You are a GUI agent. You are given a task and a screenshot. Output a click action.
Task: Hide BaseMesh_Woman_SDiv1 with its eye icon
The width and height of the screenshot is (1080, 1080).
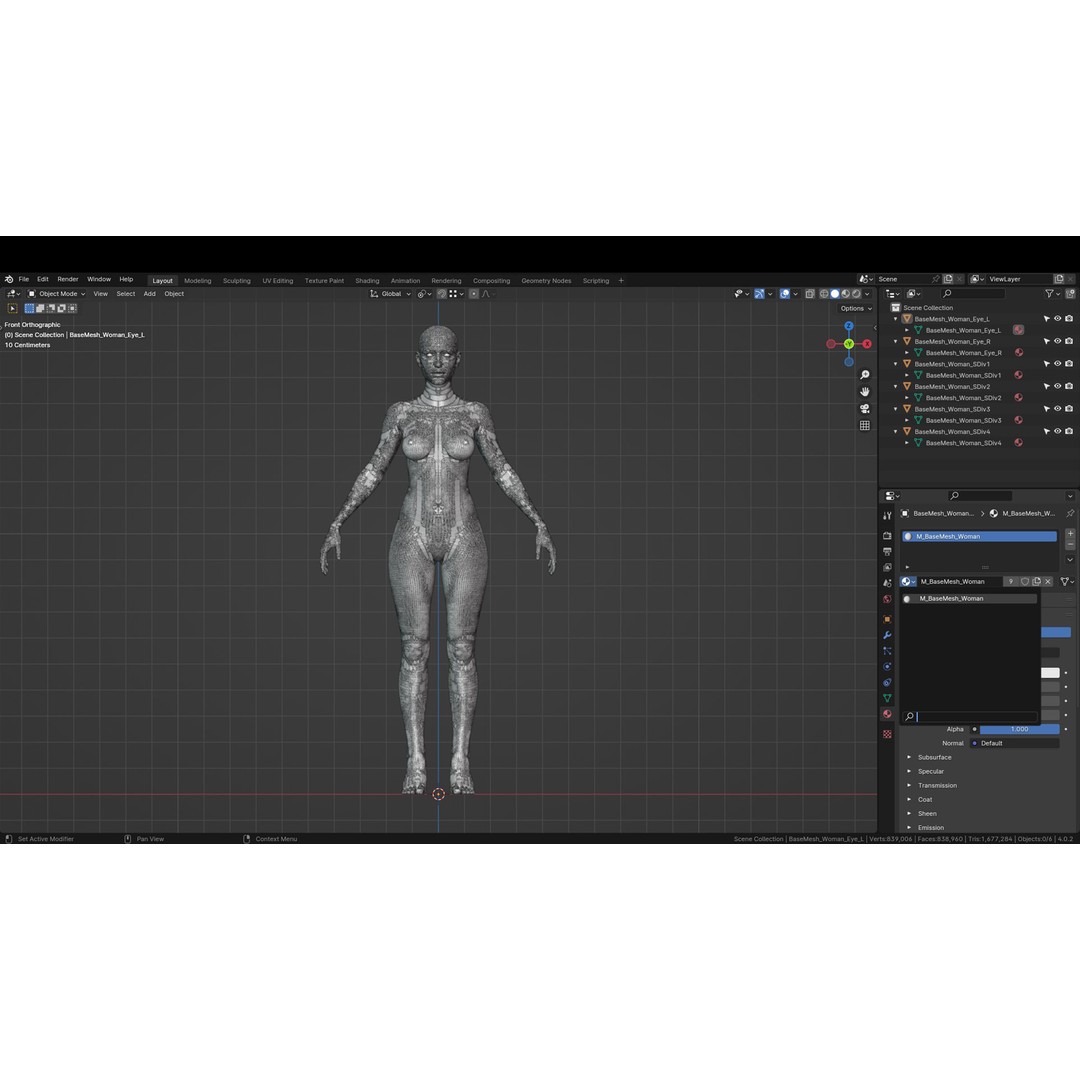1057,364
